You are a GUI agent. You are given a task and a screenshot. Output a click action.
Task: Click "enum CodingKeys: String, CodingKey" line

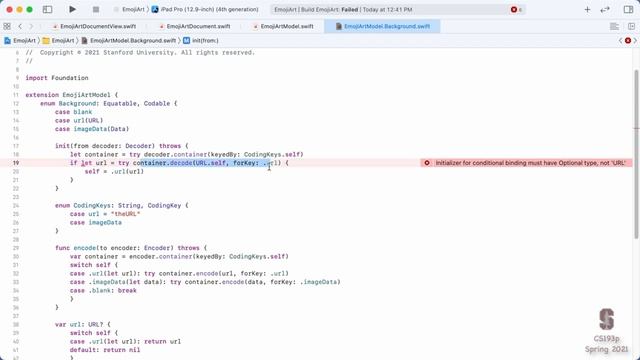click(122, 205)
